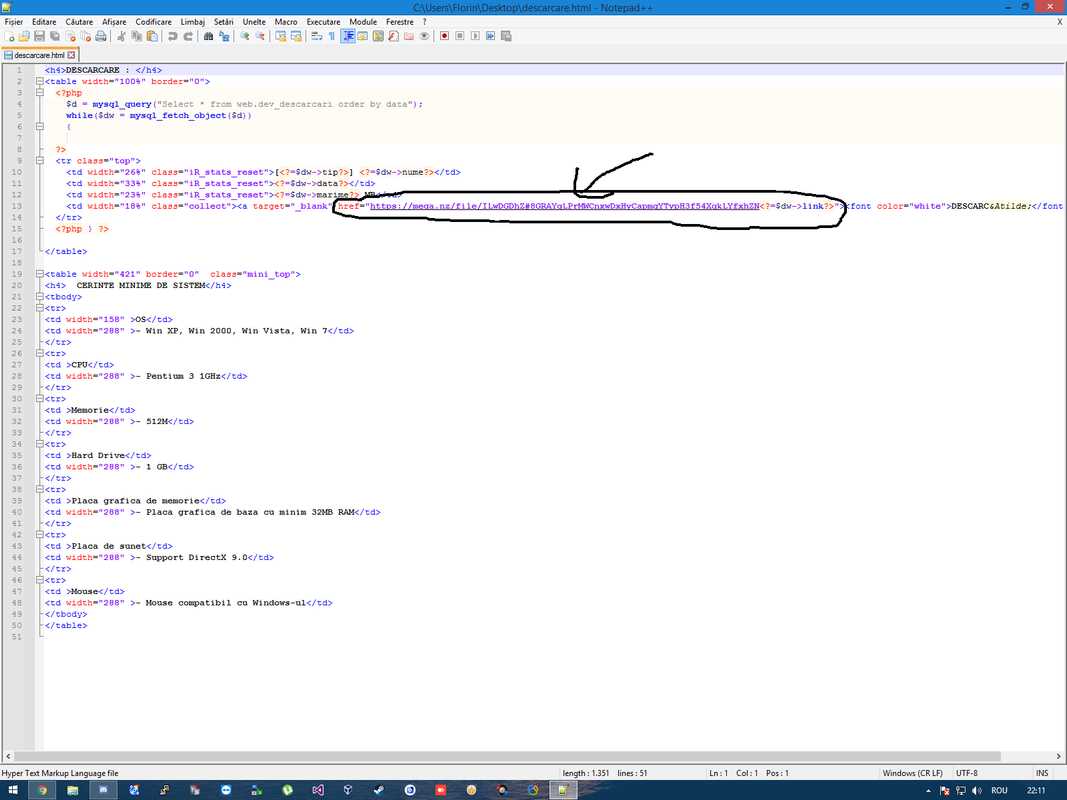Toggle word wrap in the toolbar

pos(316,36)
